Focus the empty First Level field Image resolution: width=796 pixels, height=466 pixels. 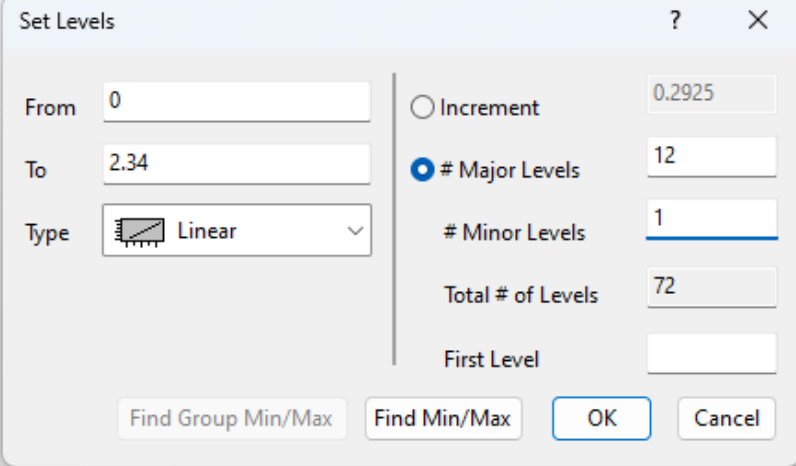coord(711,353)
